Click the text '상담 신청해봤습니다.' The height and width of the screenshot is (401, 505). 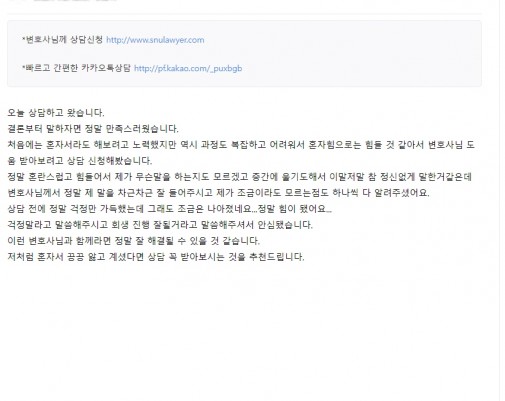(109, 161)
